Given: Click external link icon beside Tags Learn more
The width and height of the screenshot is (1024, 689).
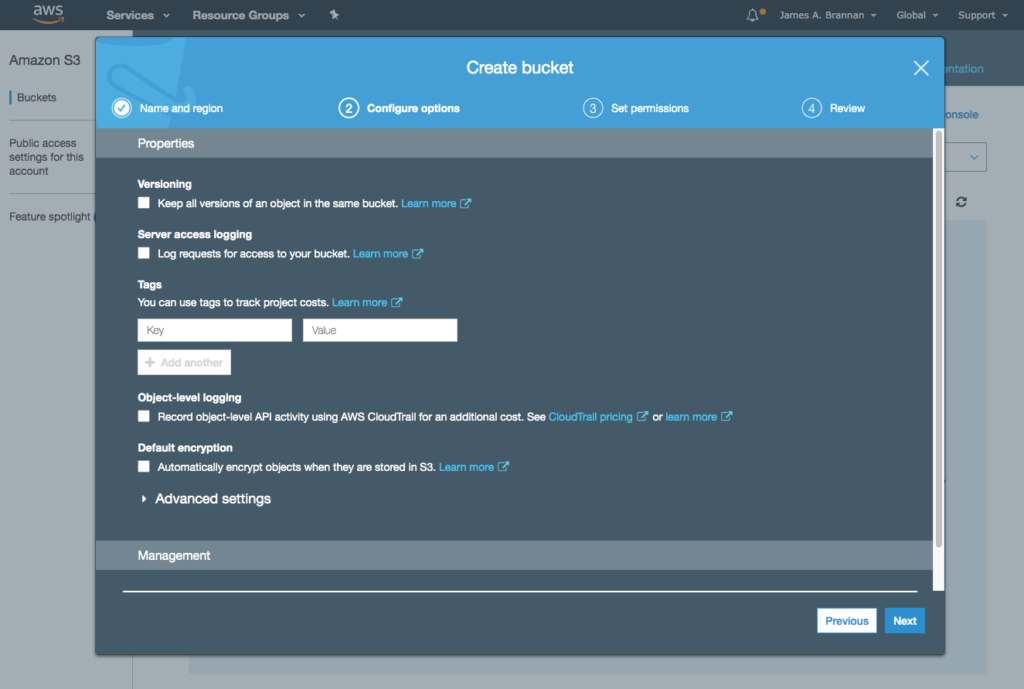Looking at the screenshot, I should pos(396,302).
